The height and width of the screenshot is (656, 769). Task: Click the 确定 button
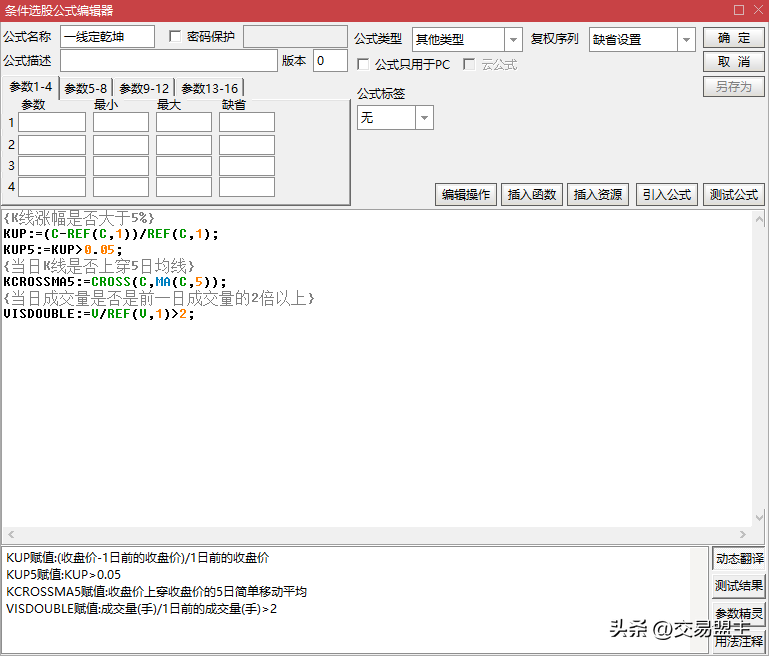point(733,38)
